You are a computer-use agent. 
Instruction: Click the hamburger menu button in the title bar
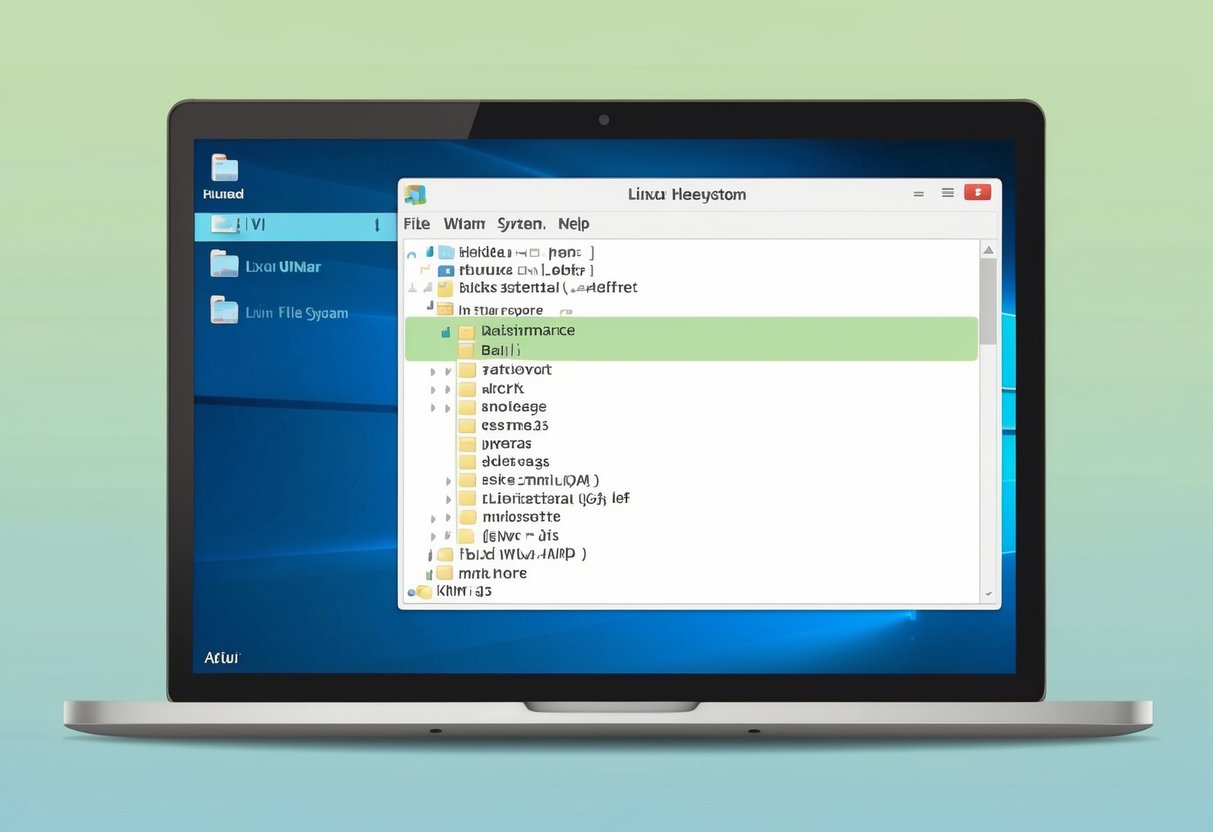[947, 192]
